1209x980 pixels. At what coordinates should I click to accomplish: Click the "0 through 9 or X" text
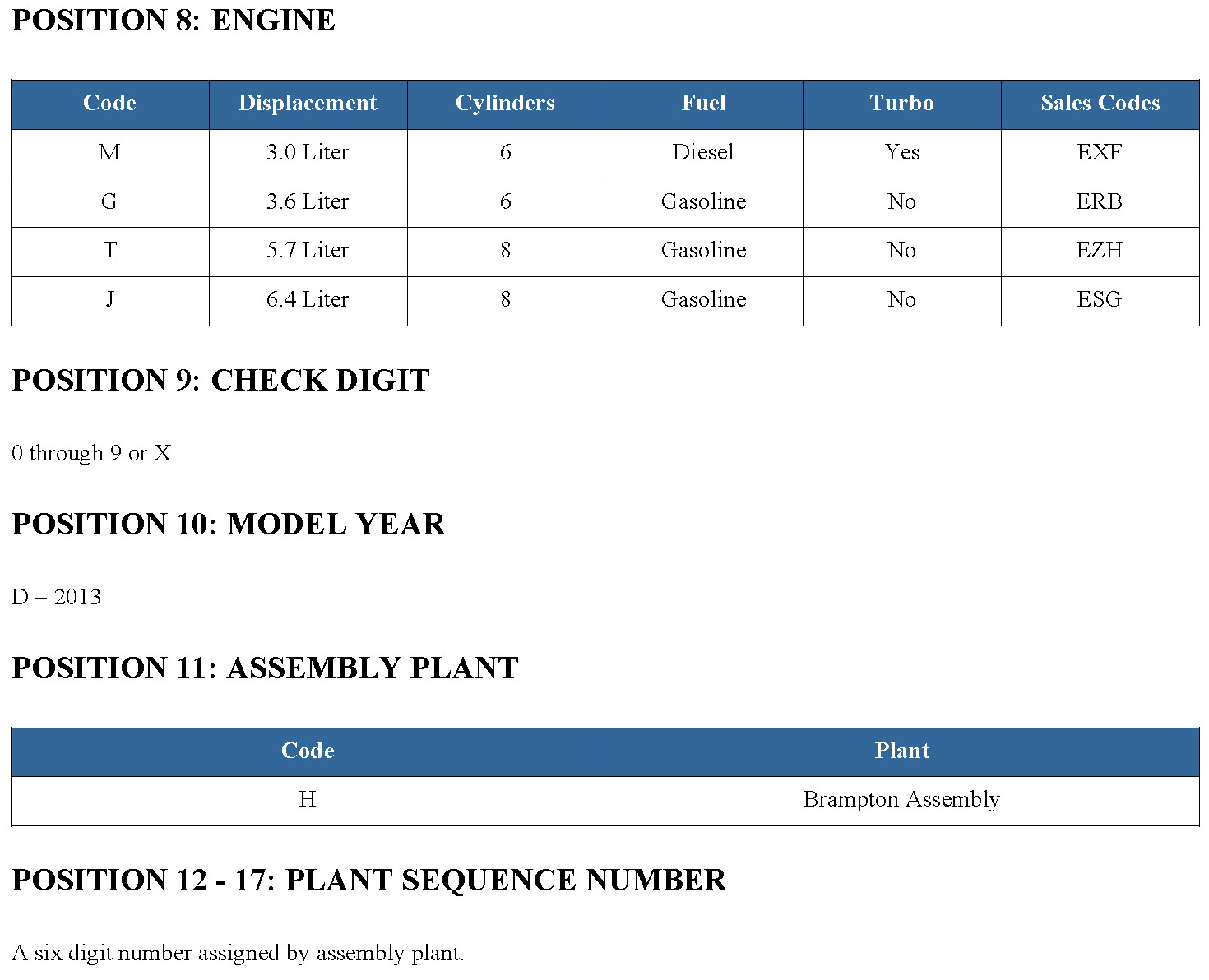(x=91, y=454)
